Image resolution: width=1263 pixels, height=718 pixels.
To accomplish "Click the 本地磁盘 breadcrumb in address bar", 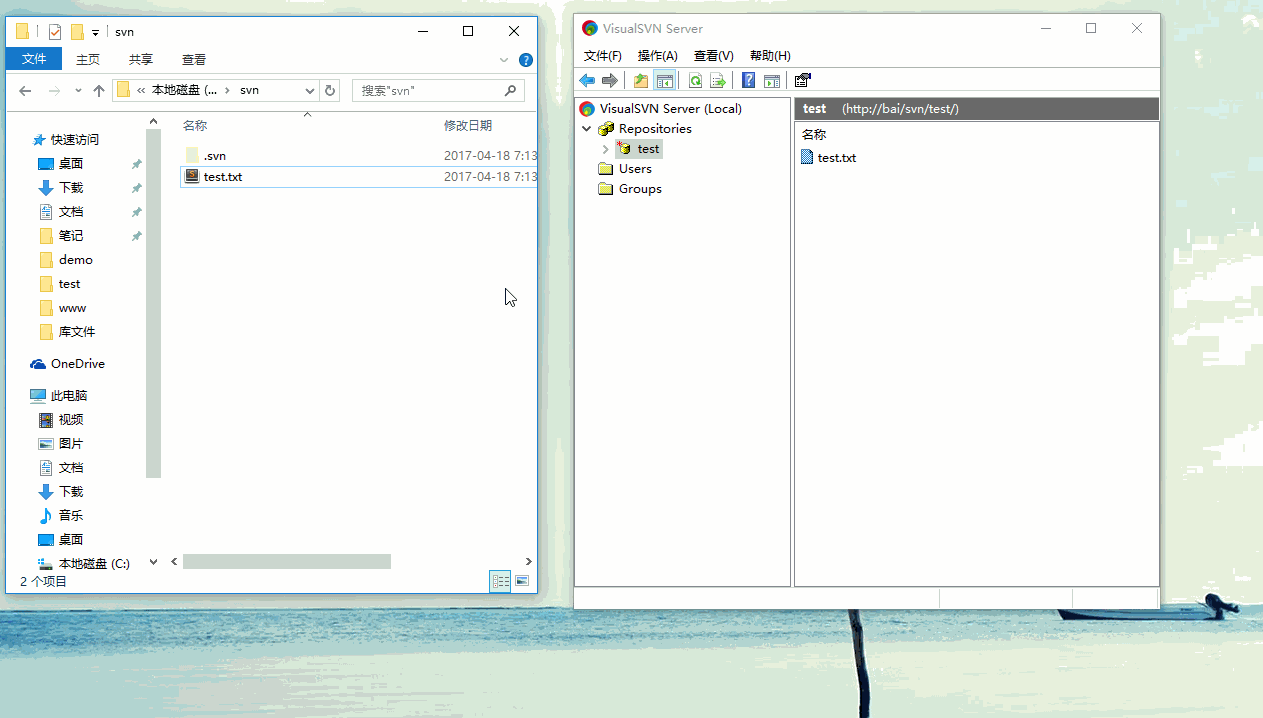I will point(185,90).
